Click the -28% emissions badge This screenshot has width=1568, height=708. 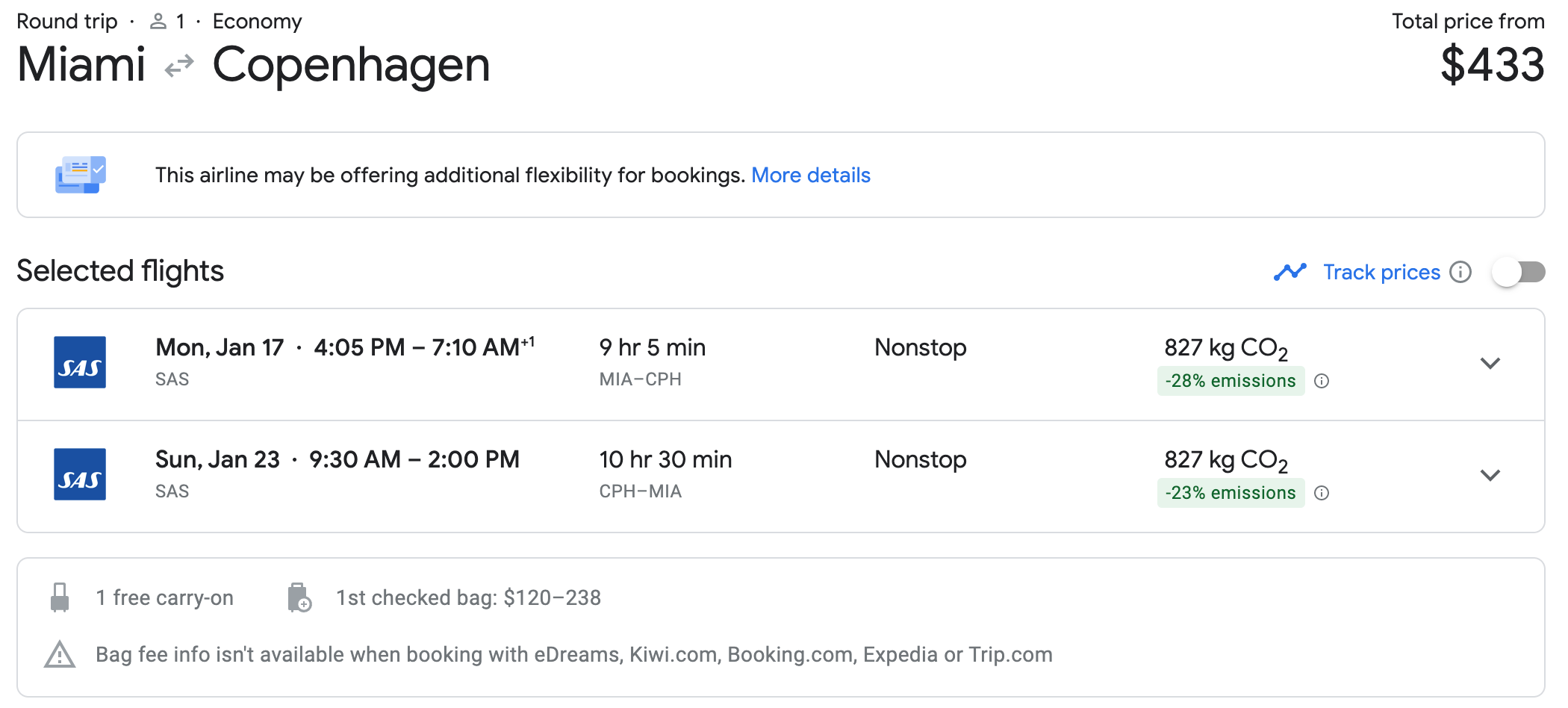pyautogui.click(x=1230, y=381)
